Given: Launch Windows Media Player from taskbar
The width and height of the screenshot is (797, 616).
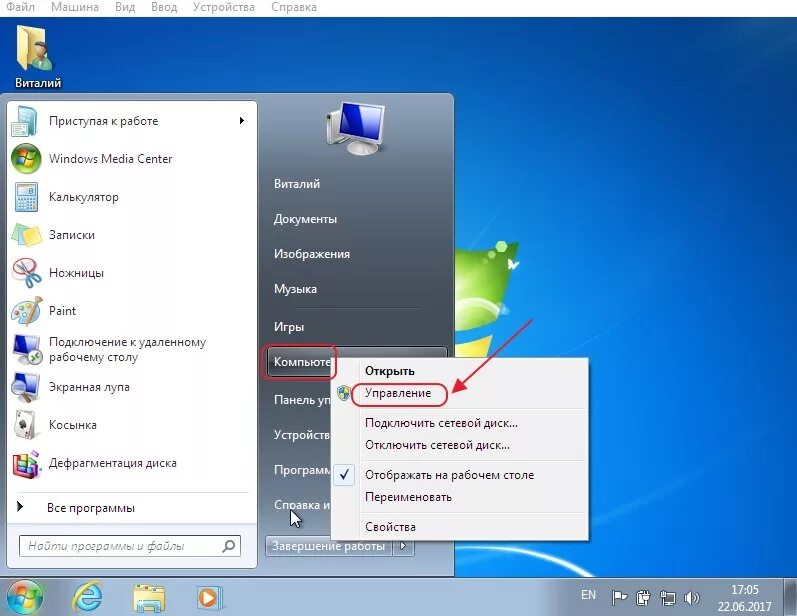Looking at the screenshot, I should pos(208,597).
